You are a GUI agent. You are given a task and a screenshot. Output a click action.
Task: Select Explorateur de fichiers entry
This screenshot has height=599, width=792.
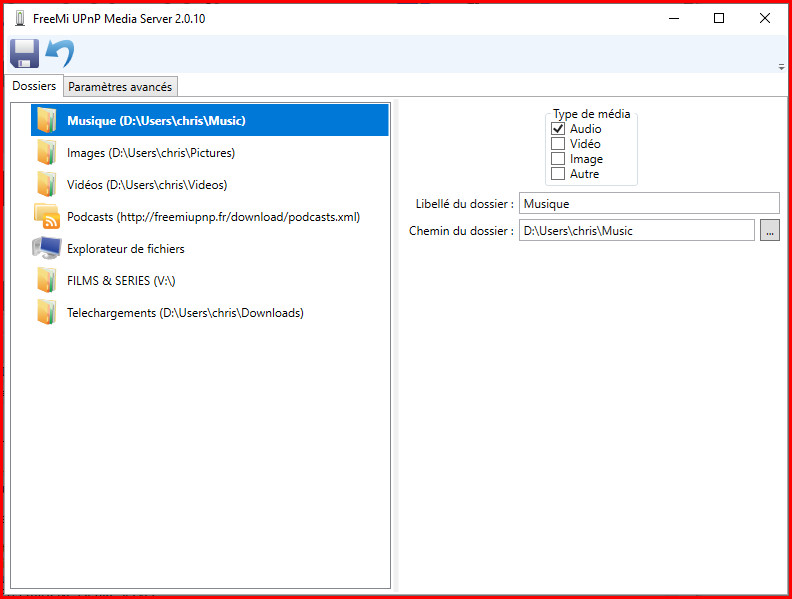click(x=210, y=248)
